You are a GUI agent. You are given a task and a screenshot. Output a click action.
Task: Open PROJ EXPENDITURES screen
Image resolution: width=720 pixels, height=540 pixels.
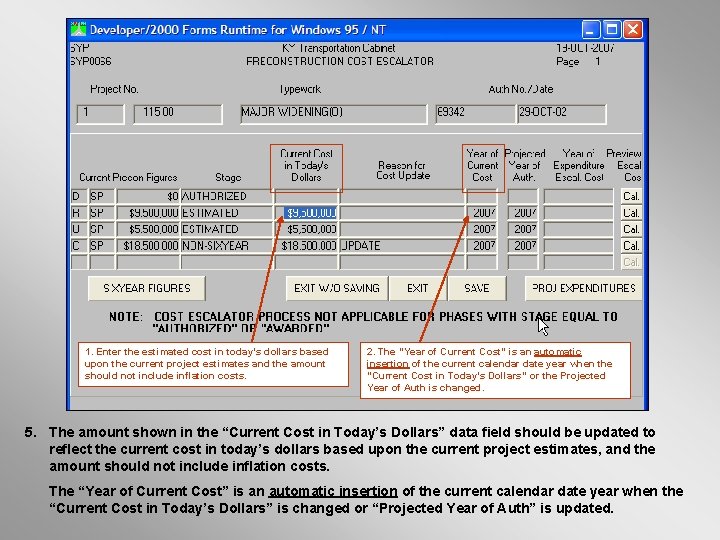point(583,288)
